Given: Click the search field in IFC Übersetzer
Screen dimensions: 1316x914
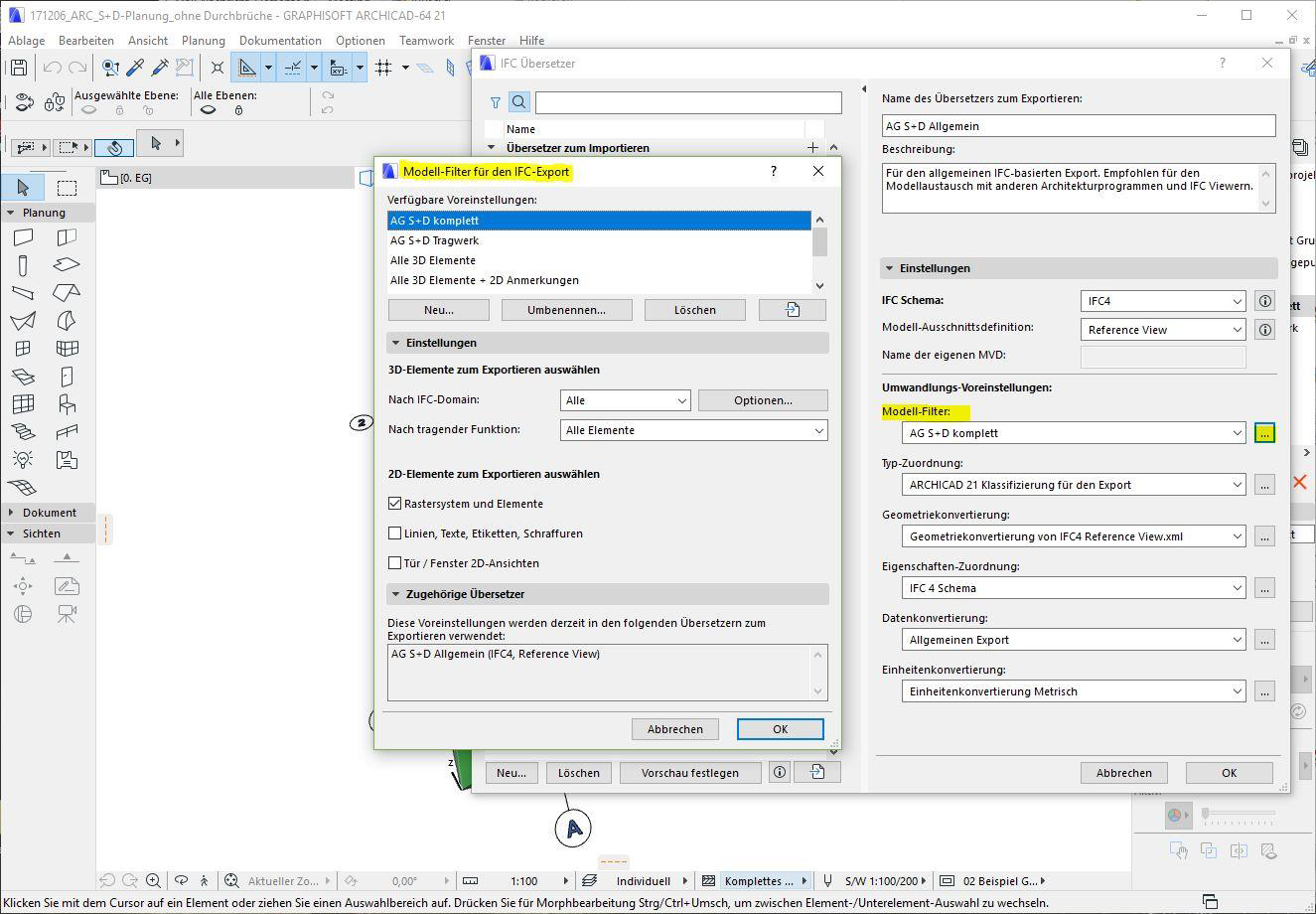Looking at the screenshot, I should point(688,102).
